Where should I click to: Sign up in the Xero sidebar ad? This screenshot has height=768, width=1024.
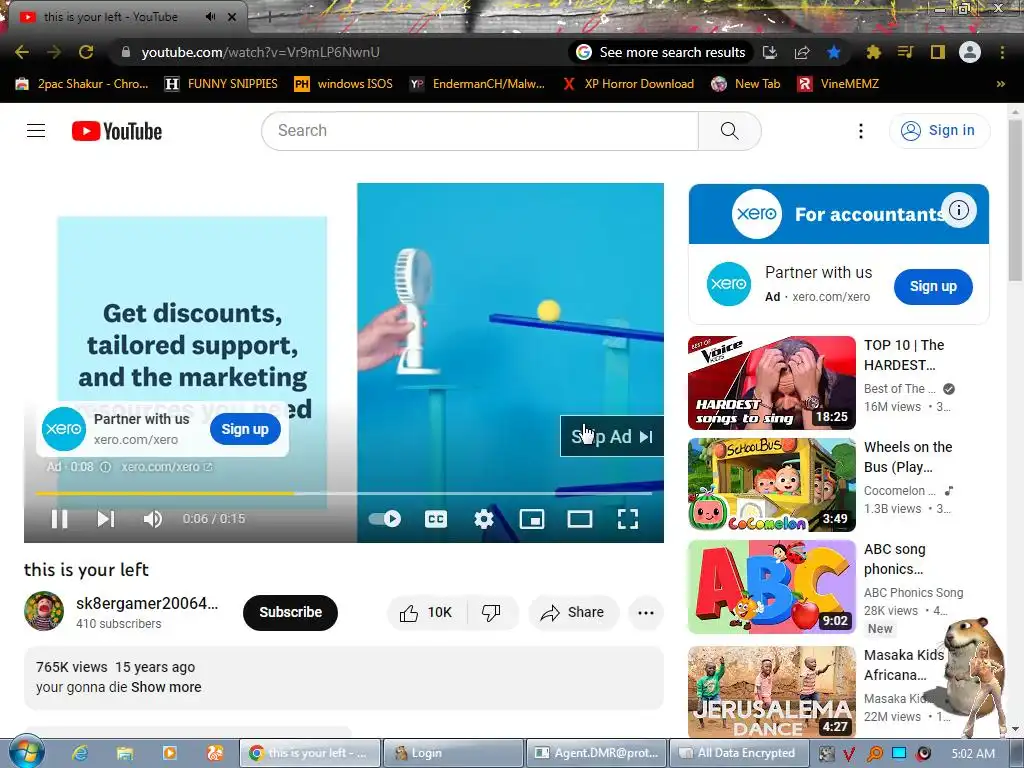tap(933, 287)
